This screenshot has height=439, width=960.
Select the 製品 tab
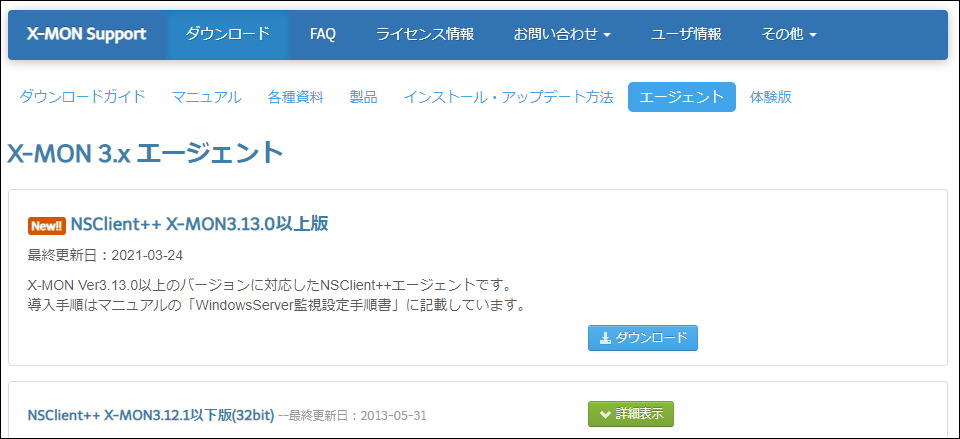click(363, 97)
